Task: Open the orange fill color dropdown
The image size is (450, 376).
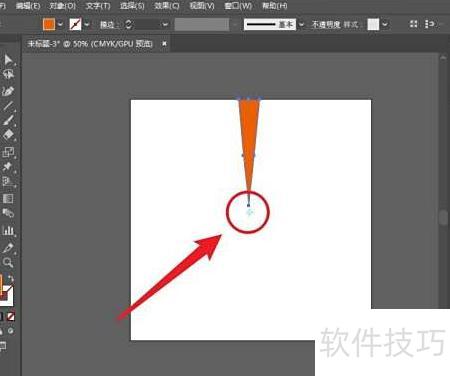Action: pyautogui.click(x=60, y=24)
